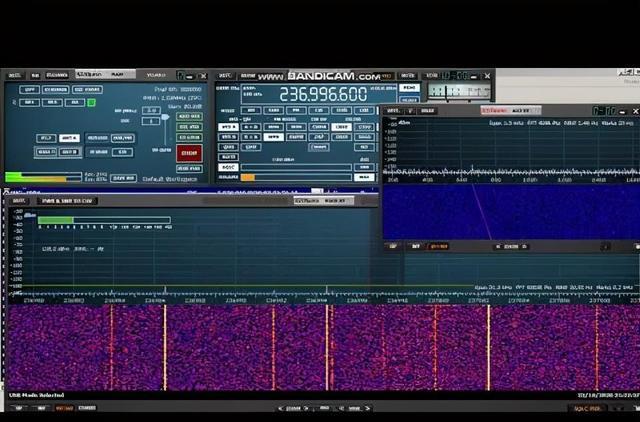Toggle the orange-lit button in audio spectrum footer

coord(439,247)
